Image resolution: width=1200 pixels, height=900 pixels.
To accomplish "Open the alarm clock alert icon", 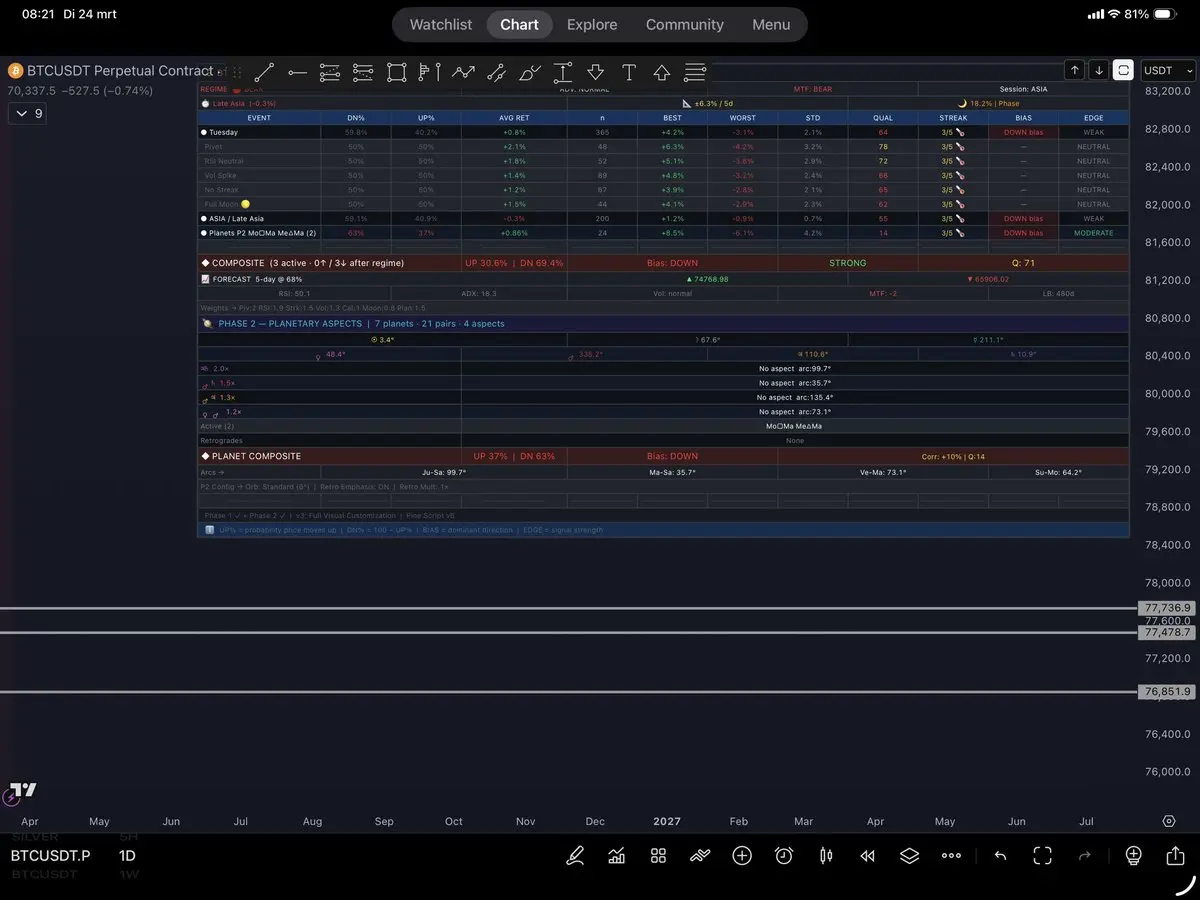I will point(784,856).
